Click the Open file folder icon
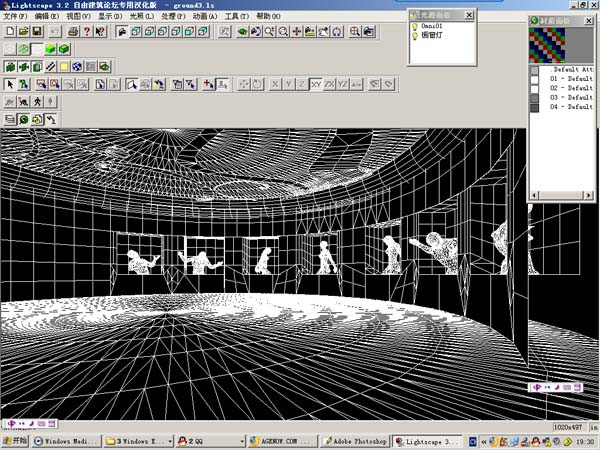600x450 pixels. tap(24, 31)
